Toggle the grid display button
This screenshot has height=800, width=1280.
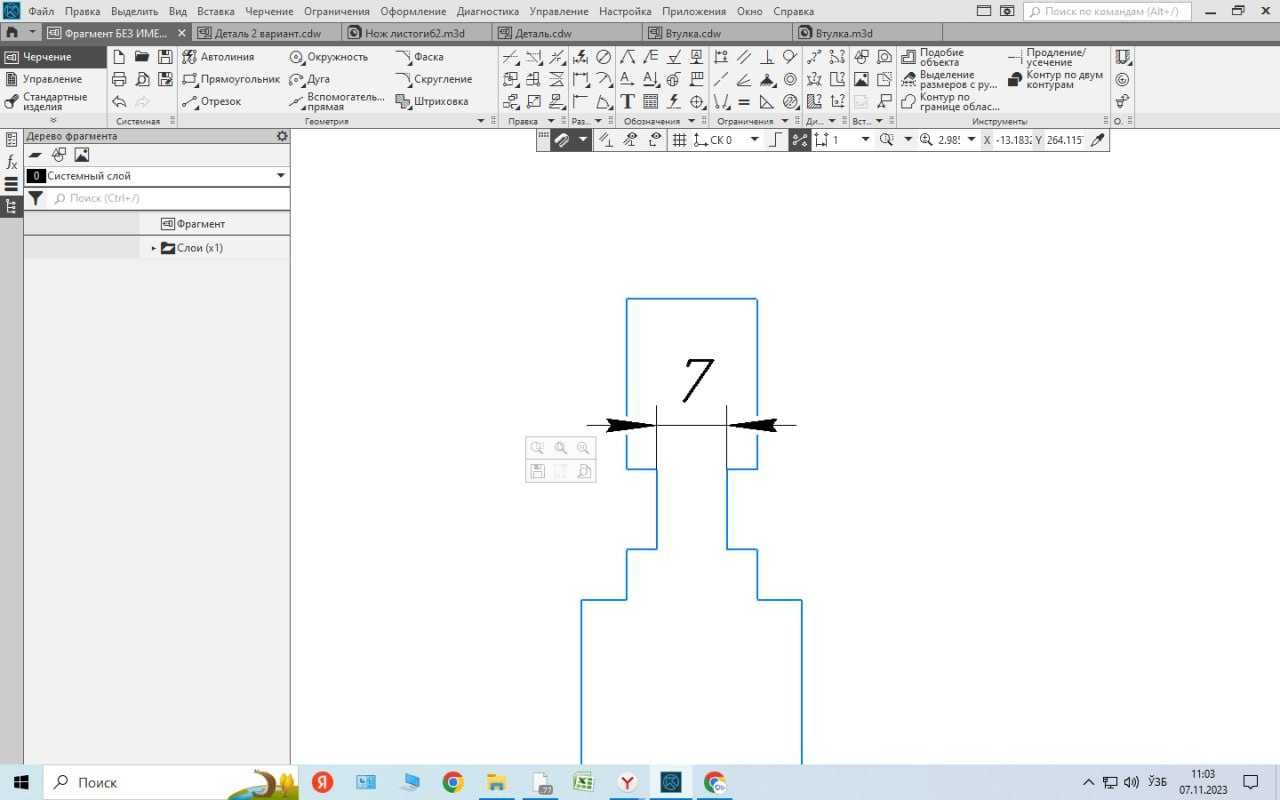coord(679,140)
